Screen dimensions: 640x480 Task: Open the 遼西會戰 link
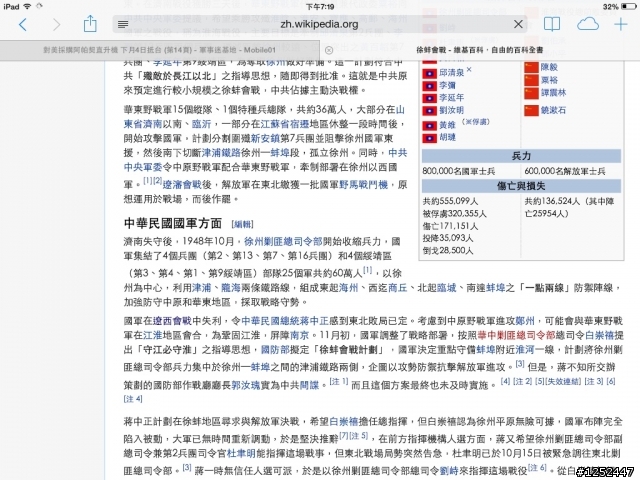point(172,320)
